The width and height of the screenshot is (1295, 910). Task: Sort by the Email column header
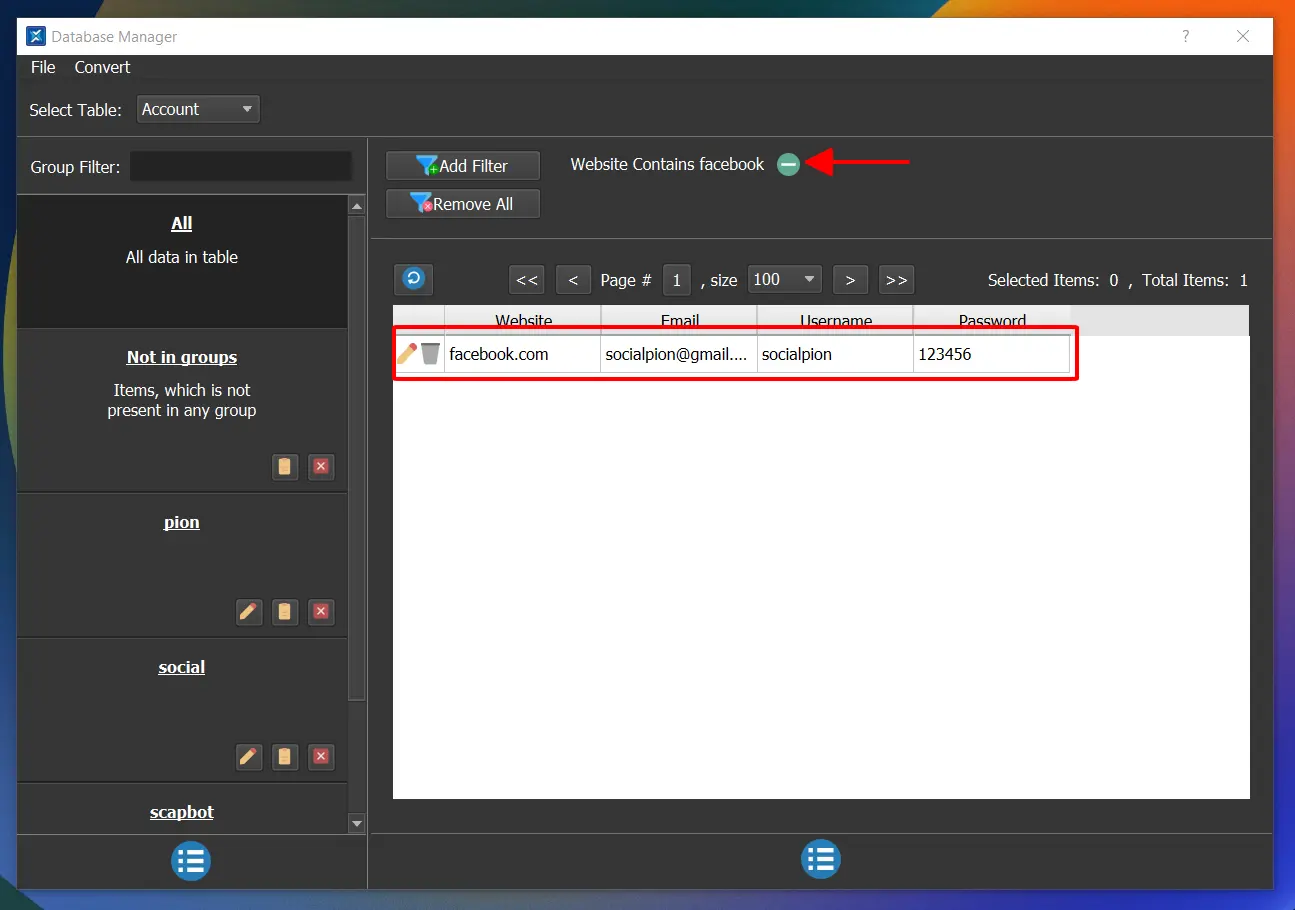point(680,321)
